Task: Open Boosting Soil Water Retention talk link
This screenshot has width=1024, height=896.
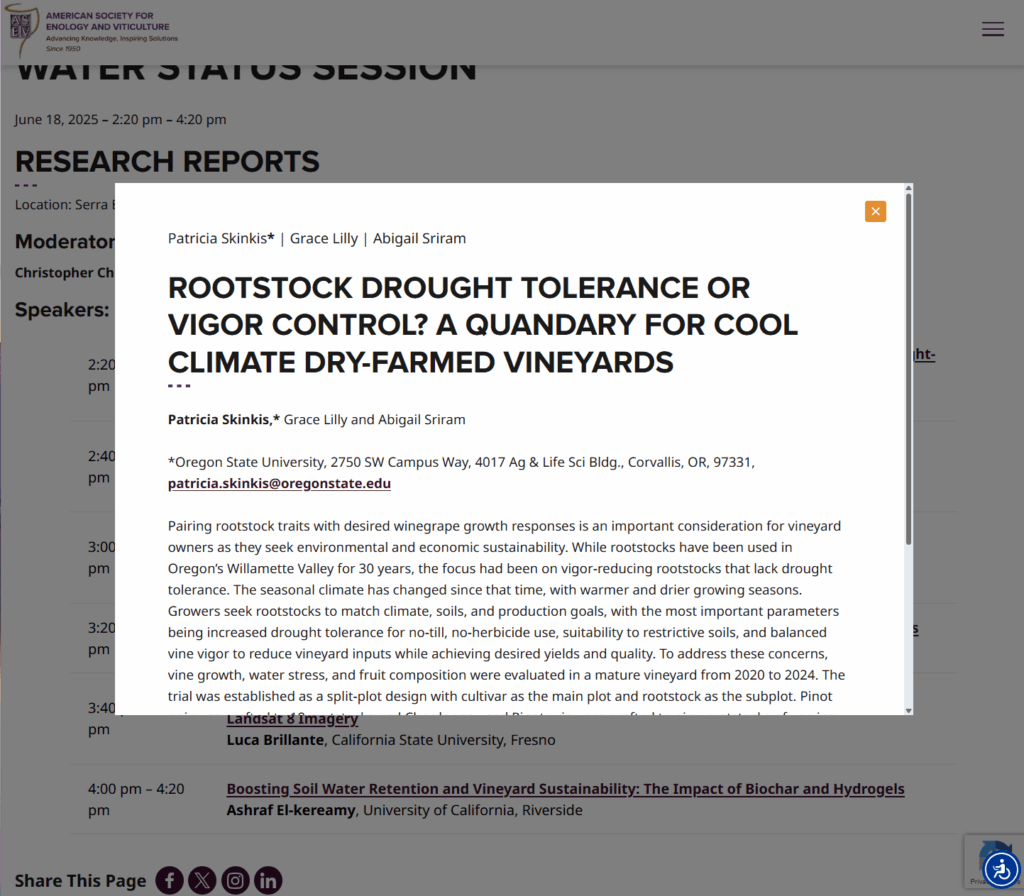Action: click(x=566, y=789)
